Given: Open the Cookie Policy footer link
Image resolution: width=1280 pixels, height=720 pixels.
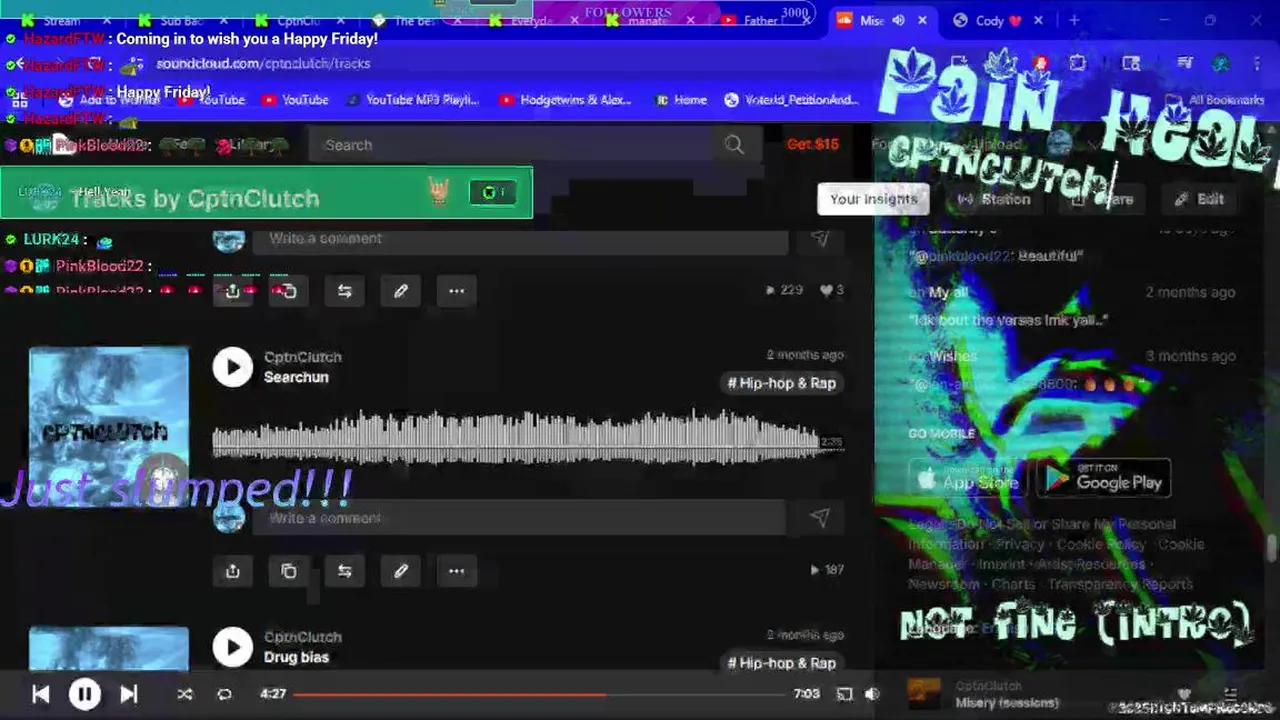Looking at the screenshot, I should 1101,544.
